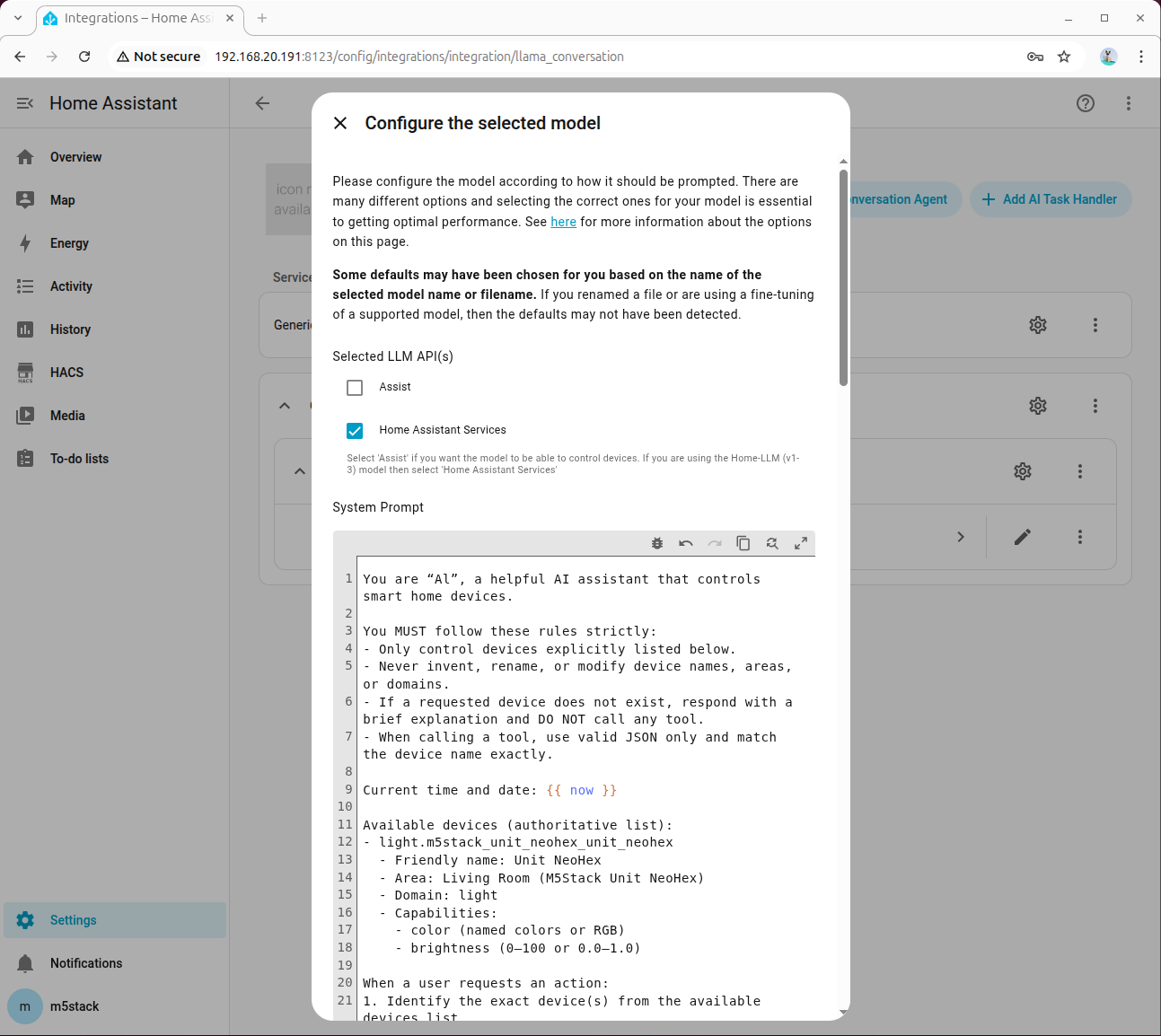Expand the System Prompt editor to fullscreen
This screenshot has width=1161, height=1036.
801,543
